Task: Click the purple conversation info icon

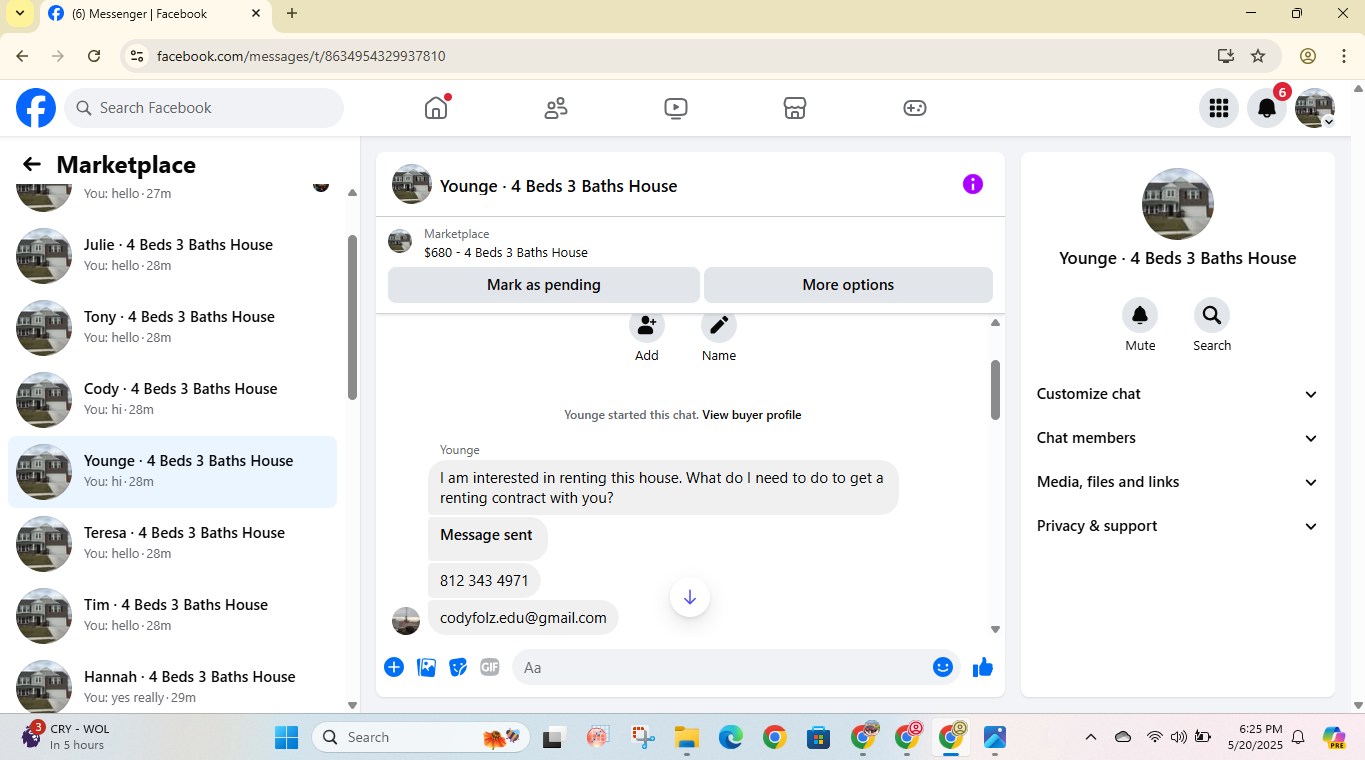Action: click(973, 184)
